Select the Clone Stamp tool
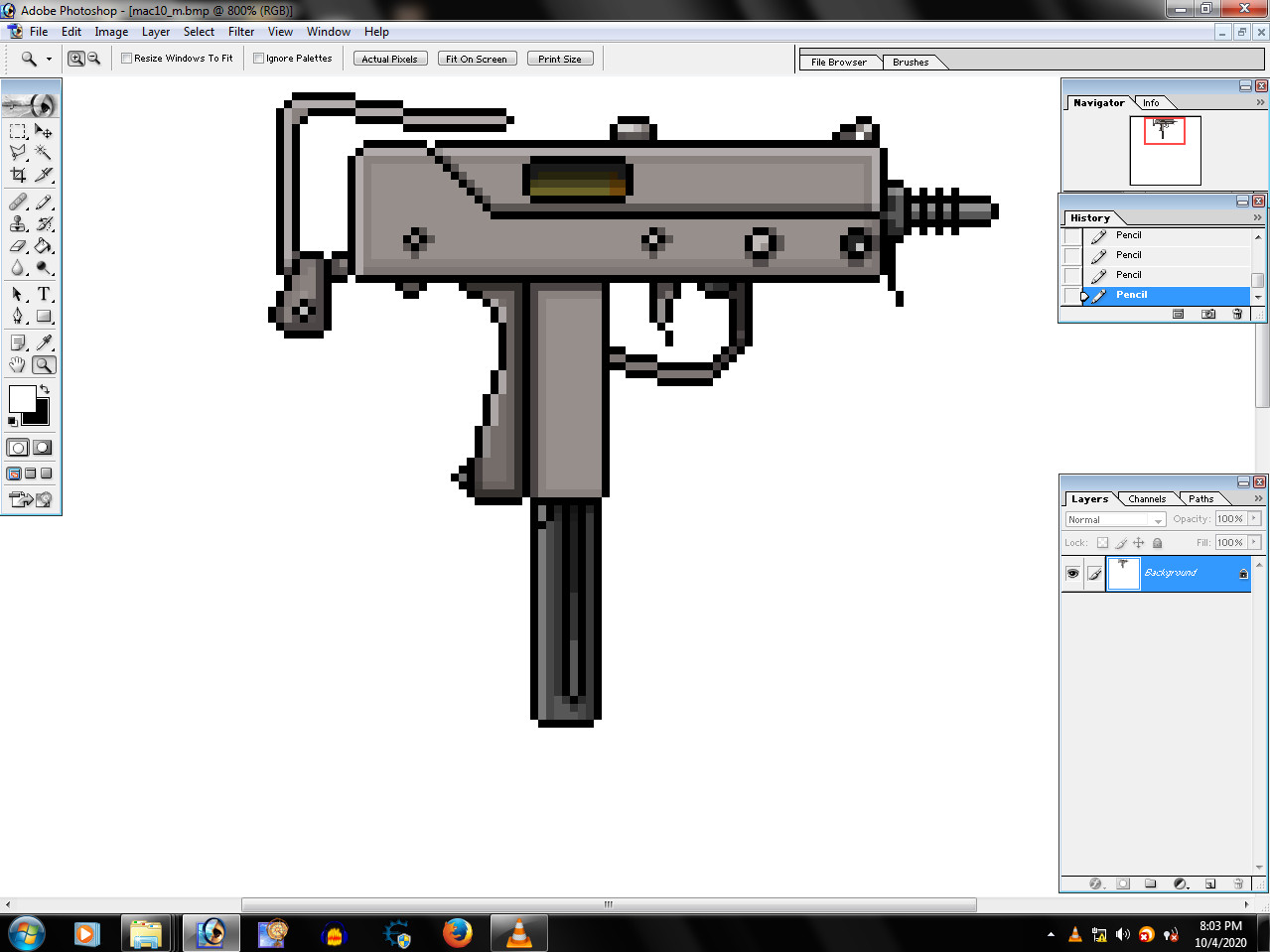 [x=17, y=223]
